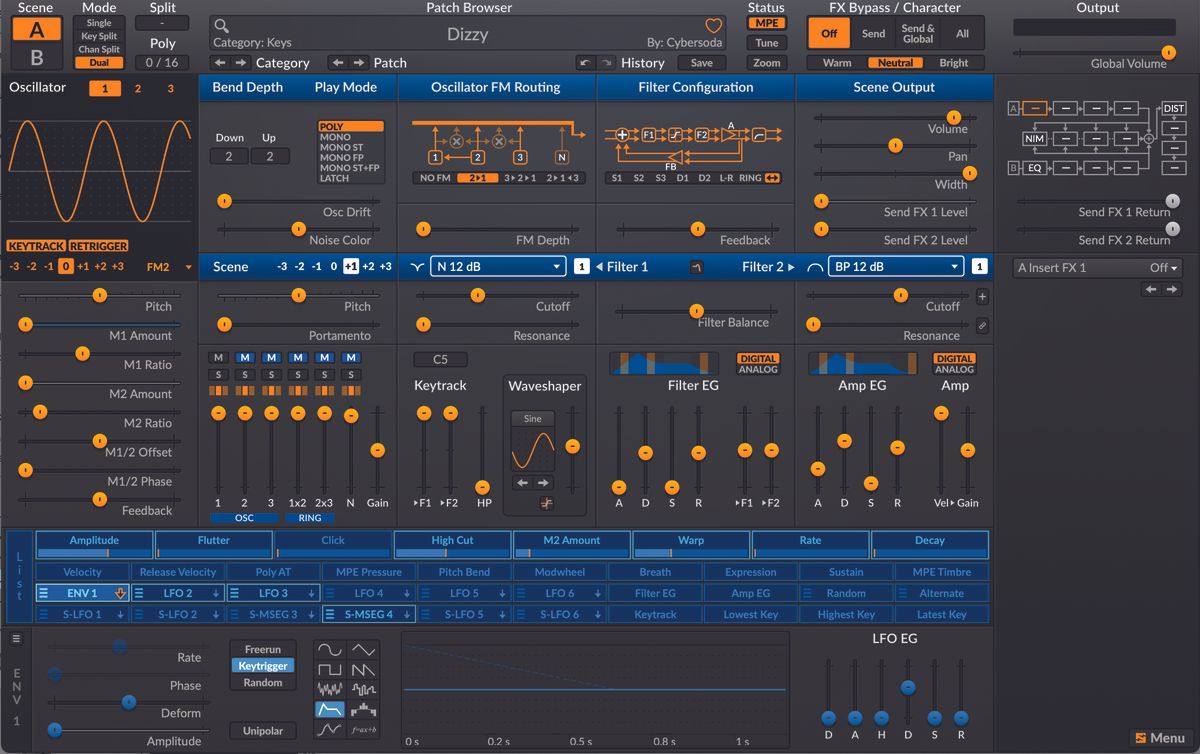Open patch search with the magnifier icon

(x=221, y=25)
